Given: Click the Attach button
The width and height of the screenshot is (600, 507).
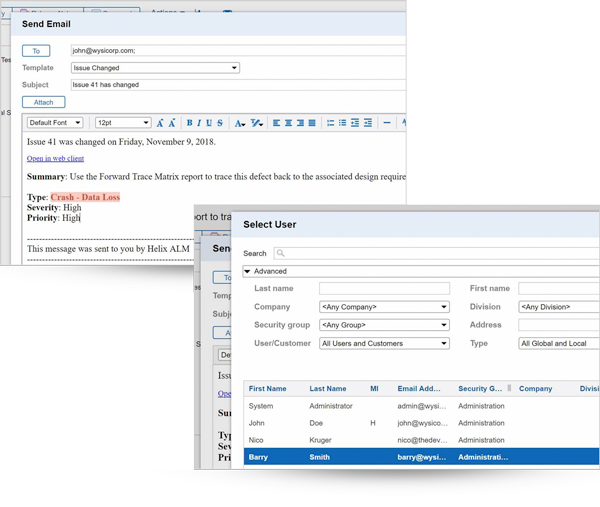Looking at the screenshot, I should pyautogui.click(x=43, y=102).
